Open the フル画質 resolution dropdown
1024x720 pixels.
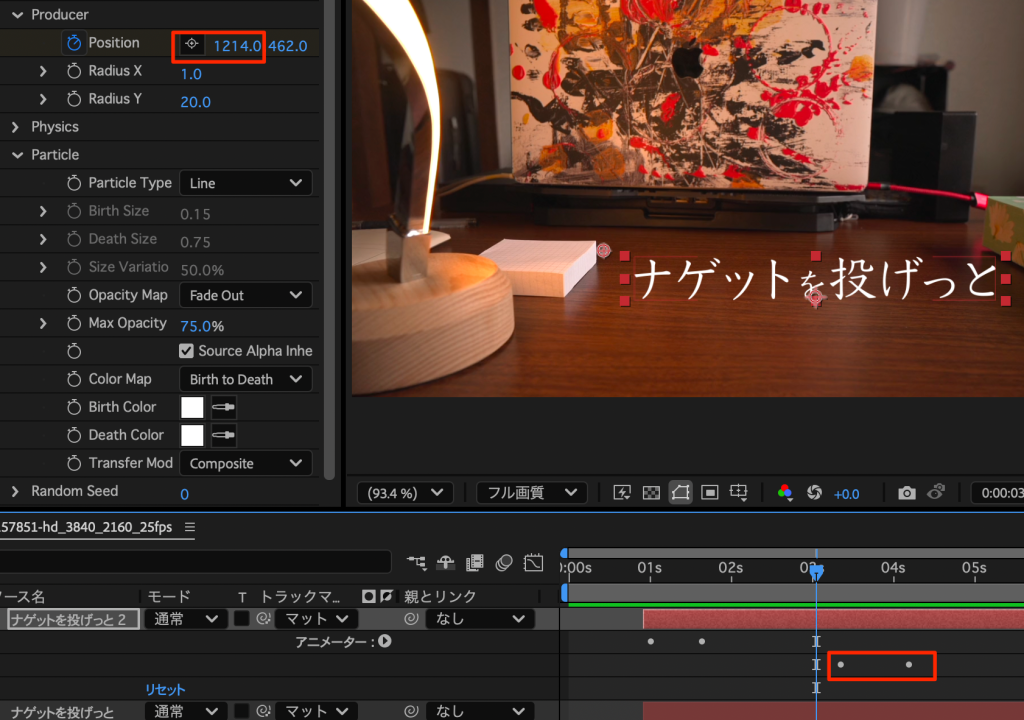[531, 493]
